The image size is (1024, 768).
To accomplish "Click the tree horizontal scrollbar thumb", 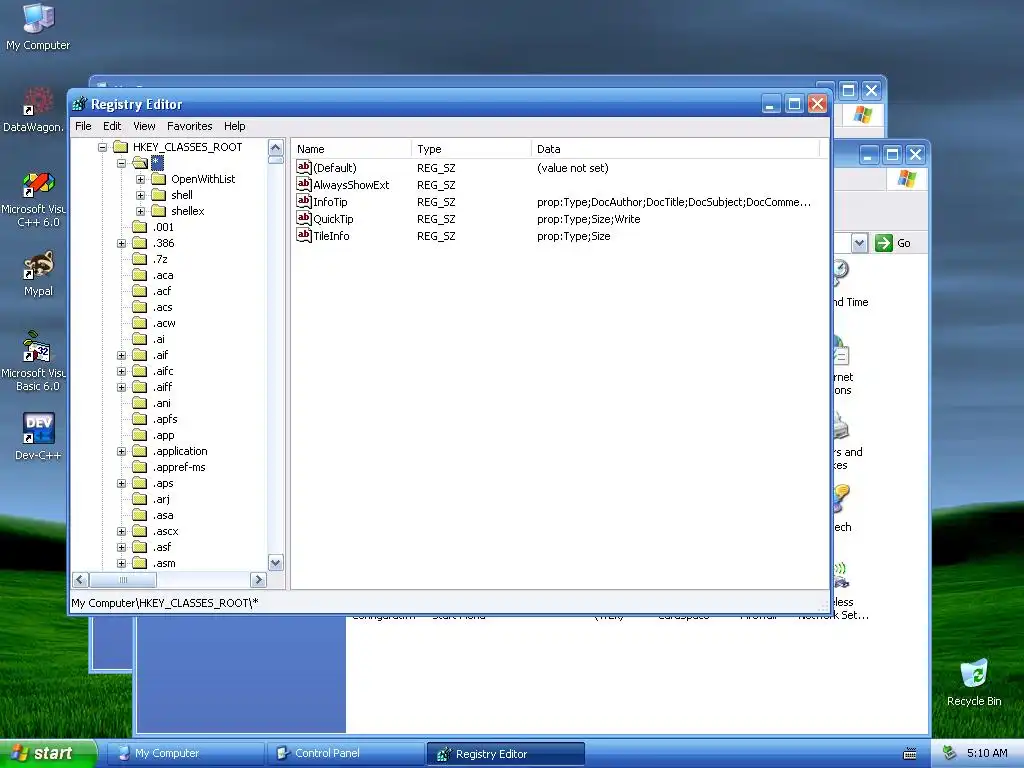I will (123, 580).
